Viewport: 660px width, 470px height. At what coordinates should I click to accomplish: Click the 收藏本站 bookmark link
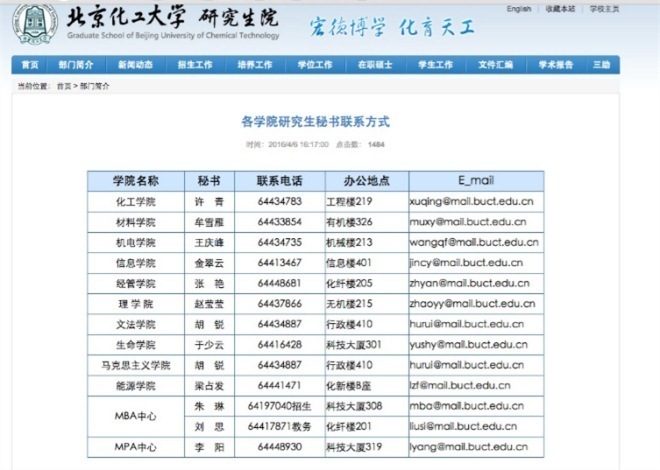(x=560, y=8)
